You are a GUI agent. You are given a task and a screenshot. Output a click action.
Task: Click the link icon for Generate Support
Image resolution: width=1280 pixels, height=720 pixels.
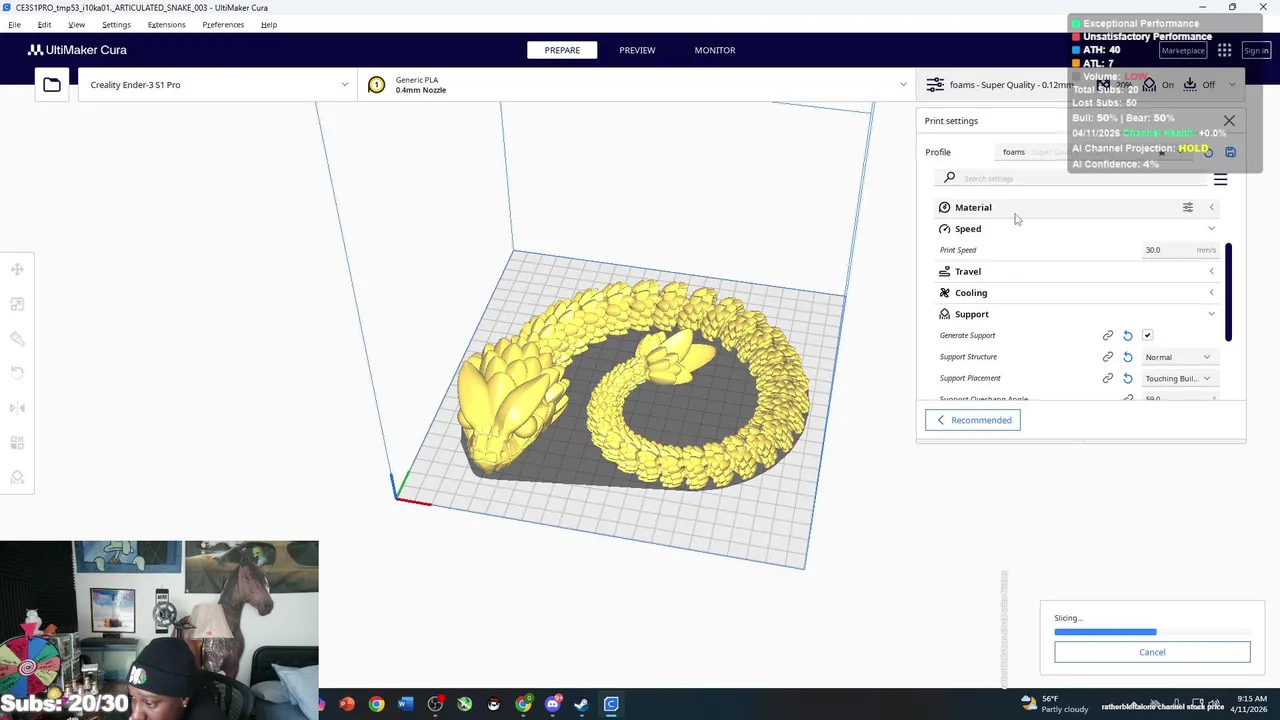point(1108,336)
